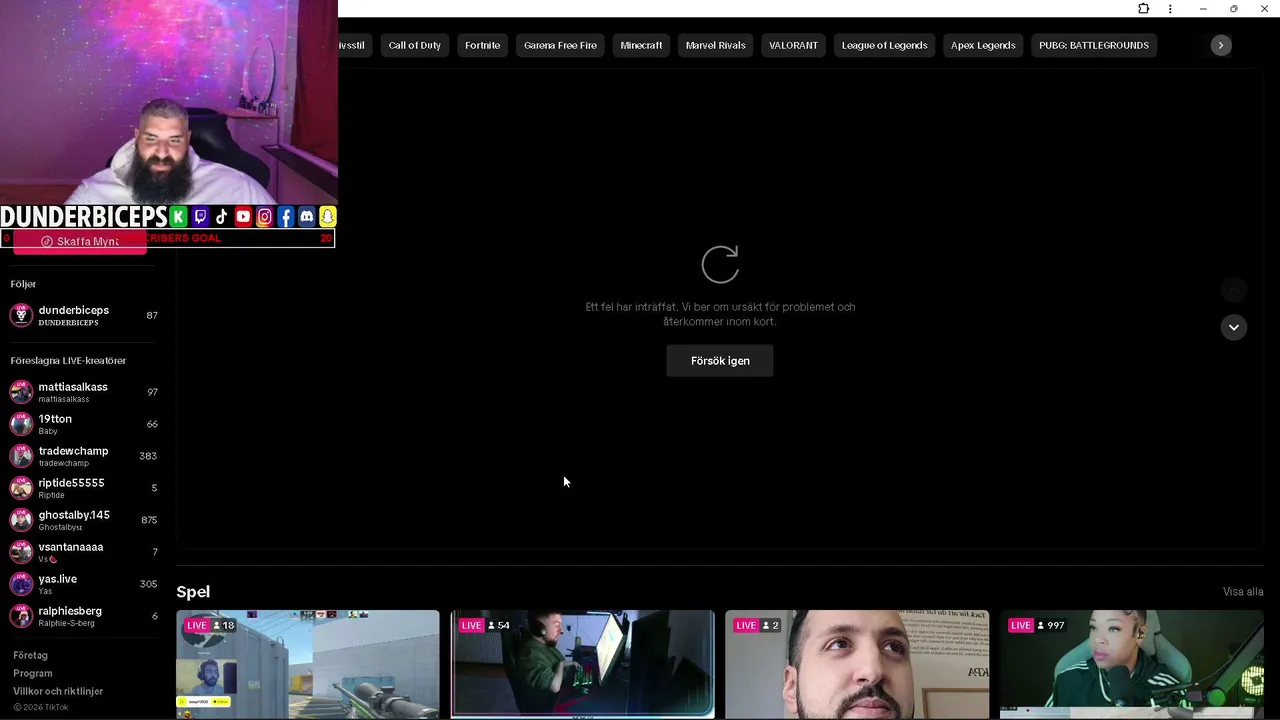Click the TikTok icon in the overlay
Image resolution: width=1280 pixels, height=720 pixels.
221,217
